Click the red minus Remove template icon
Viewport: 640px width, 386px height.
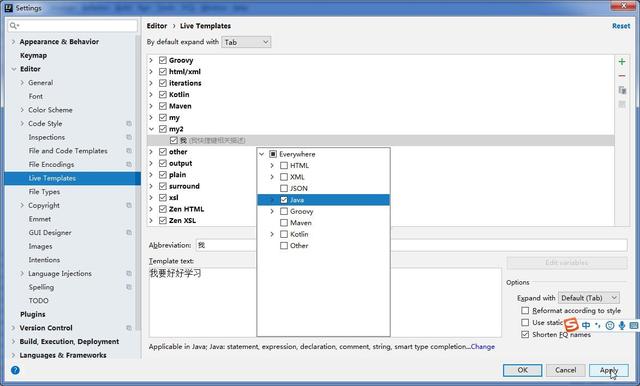click(622, 76)
